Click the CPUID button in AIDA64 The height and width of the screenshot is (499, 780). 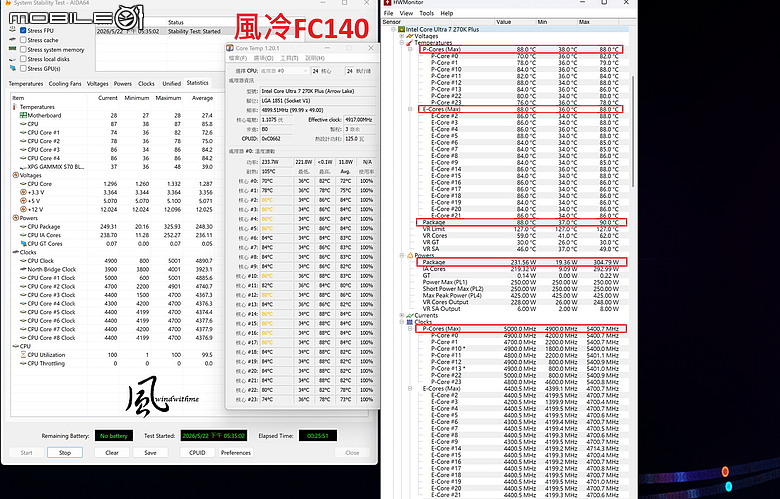tap(197, 453)
